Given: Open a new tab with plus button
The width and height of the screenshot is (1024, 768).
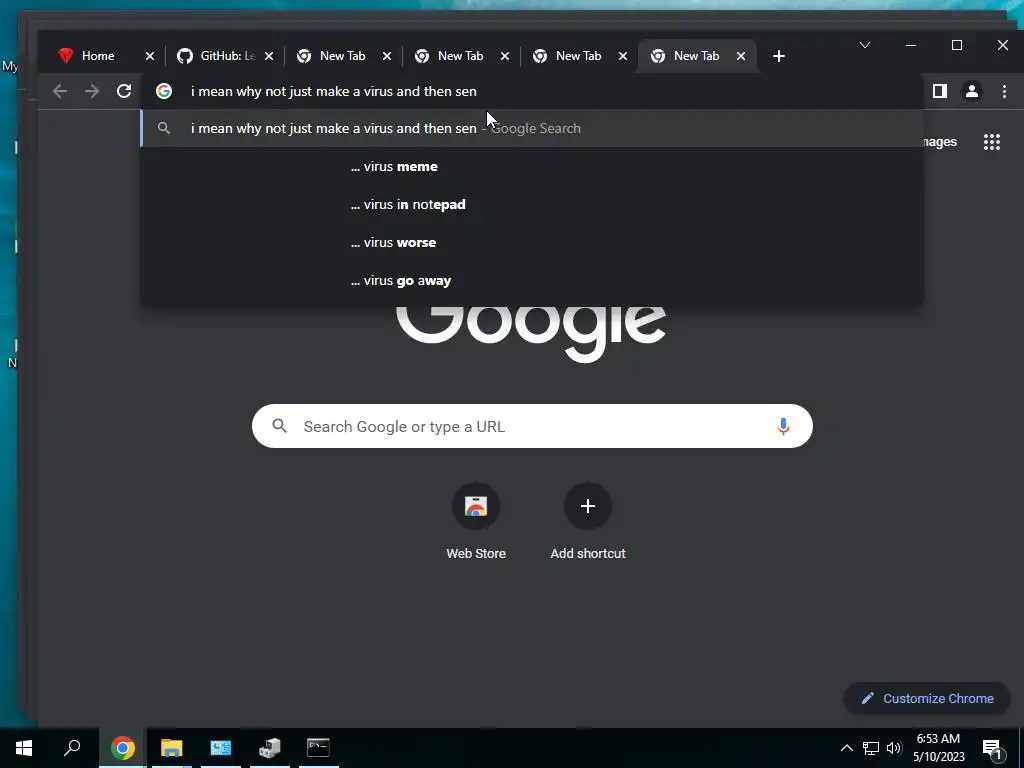Looking at the screenshot, I should pos(778,56).
